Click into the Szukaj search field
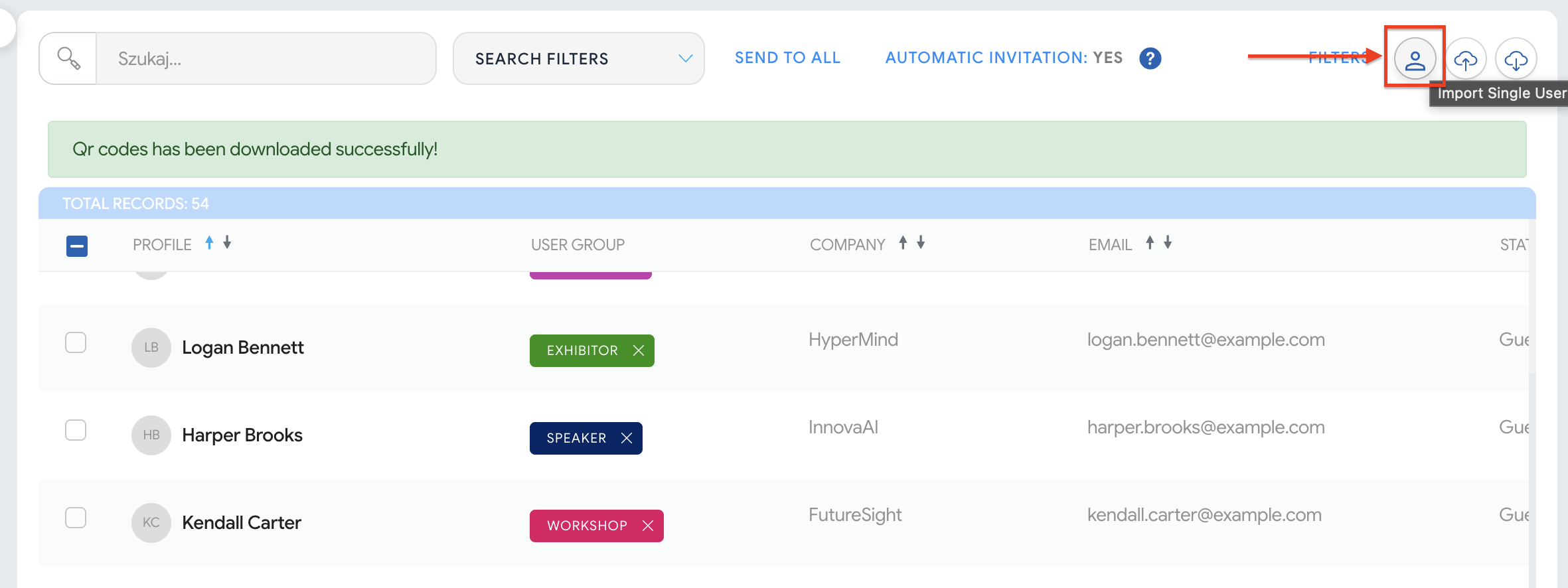This screenshot has width=1568, height=588. 266,58
